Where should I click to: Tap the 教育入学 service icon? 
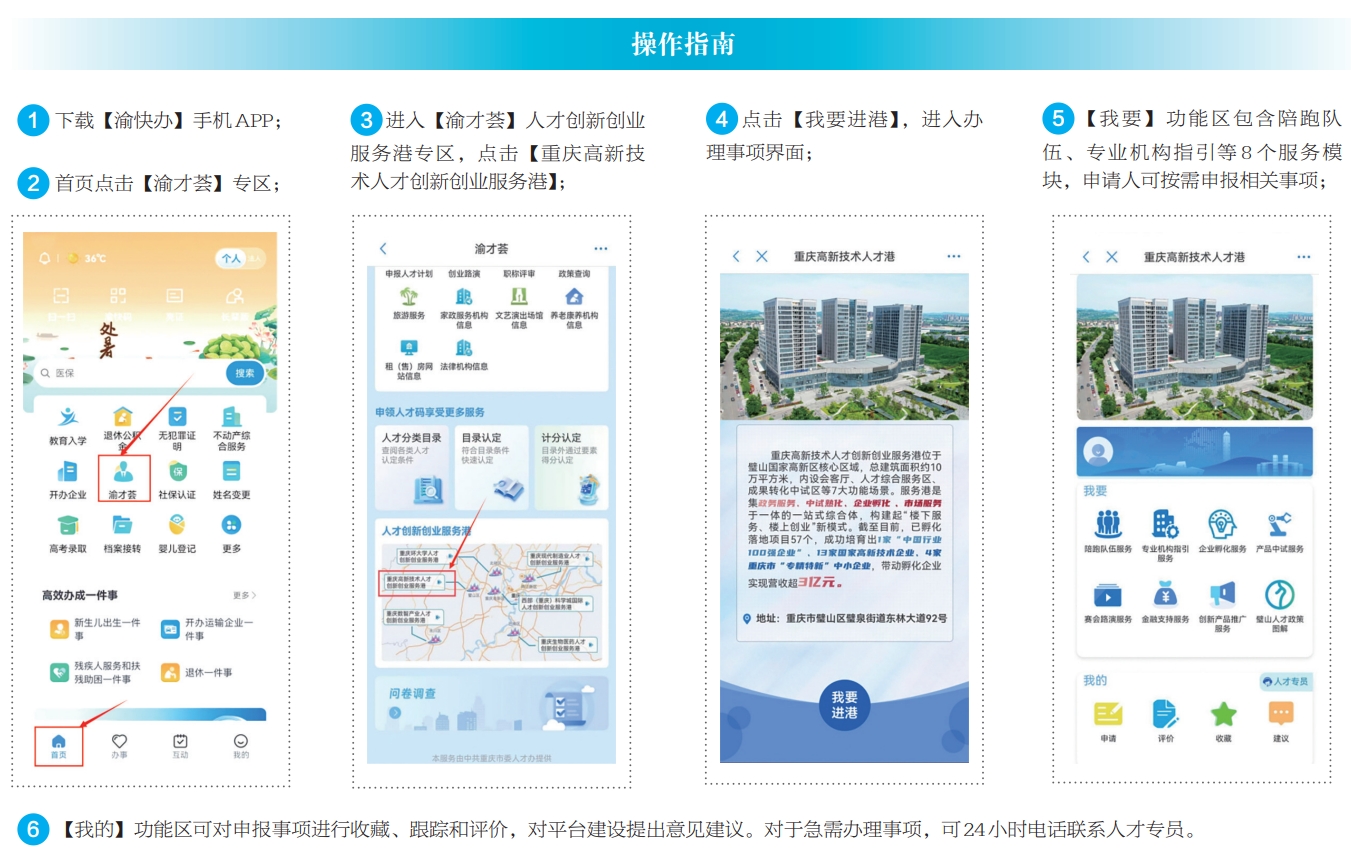(68, 422)
